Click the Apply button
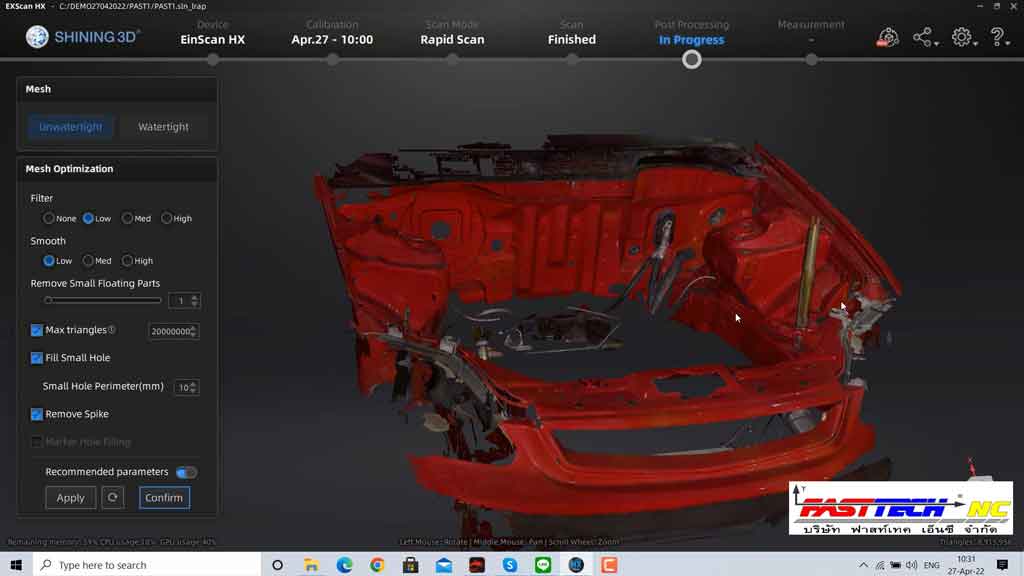Viewport: 1024px width, 576px height. point(71,498)
